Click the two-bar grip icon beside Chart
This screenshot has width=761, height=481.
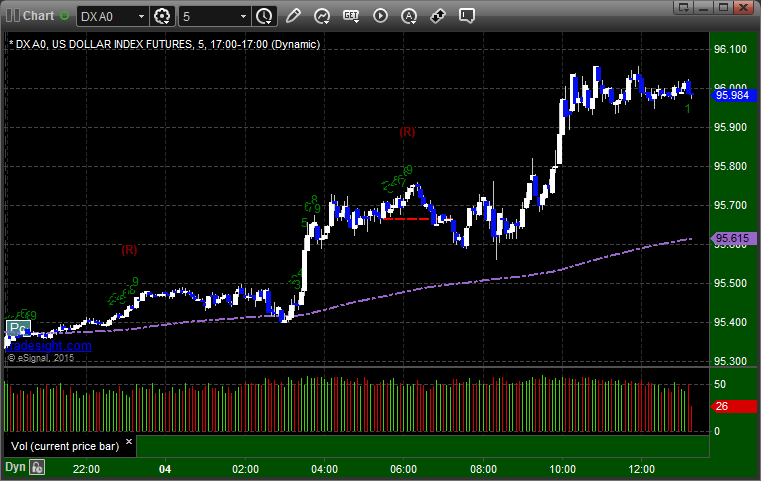tap(13, 16)
